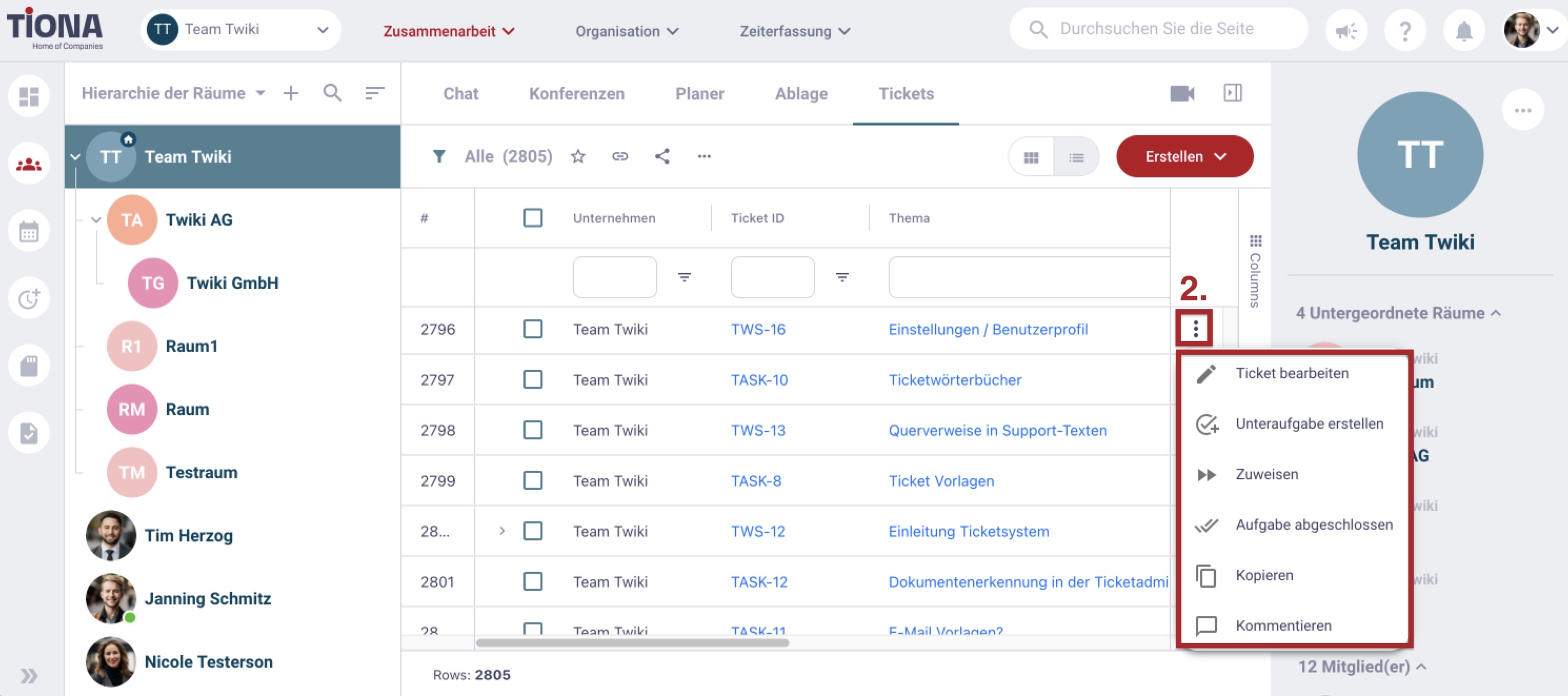Click the horizontal scrollbar of ticket table
Screen dimensions: 1568x696
(632, 643)
